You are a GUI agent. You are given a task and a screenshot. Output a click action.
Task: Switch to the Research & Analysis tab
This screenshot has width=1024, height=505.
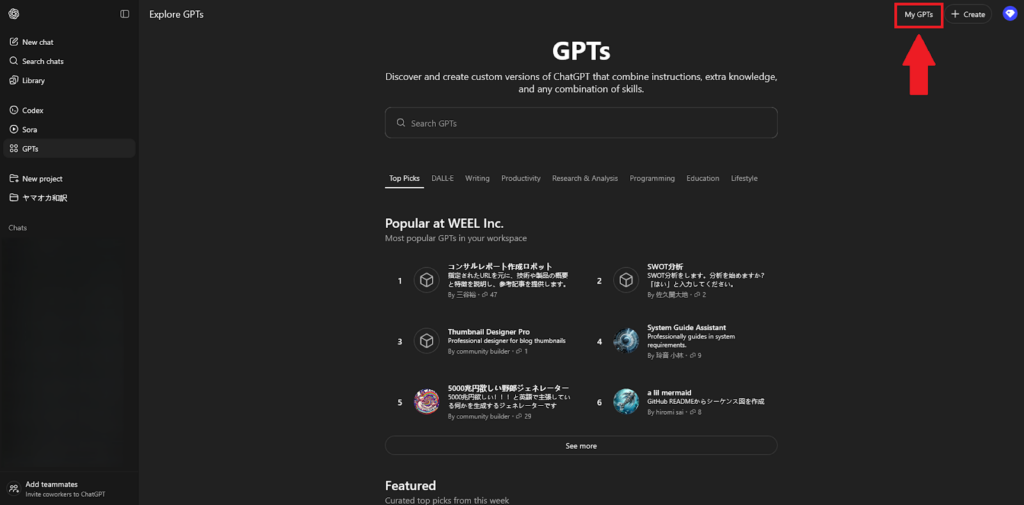[584, 178]
